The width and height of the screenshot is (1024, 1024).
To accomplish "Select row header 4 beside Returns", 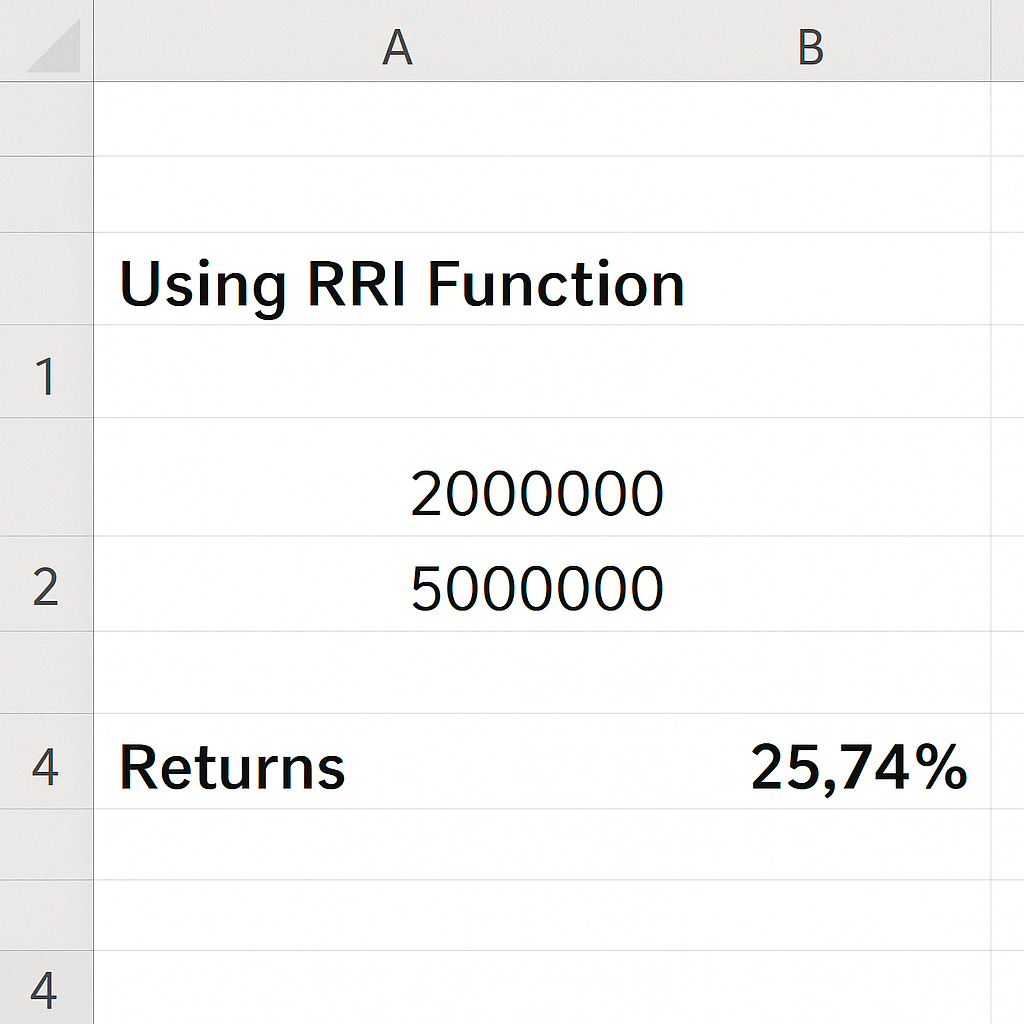I will coord(46,761).
